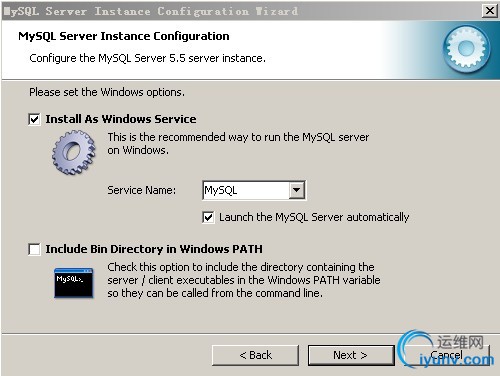Enable Install As Windows Service checkbox
The height and width of the screenshot is (376, 500).
pos(34,119)
